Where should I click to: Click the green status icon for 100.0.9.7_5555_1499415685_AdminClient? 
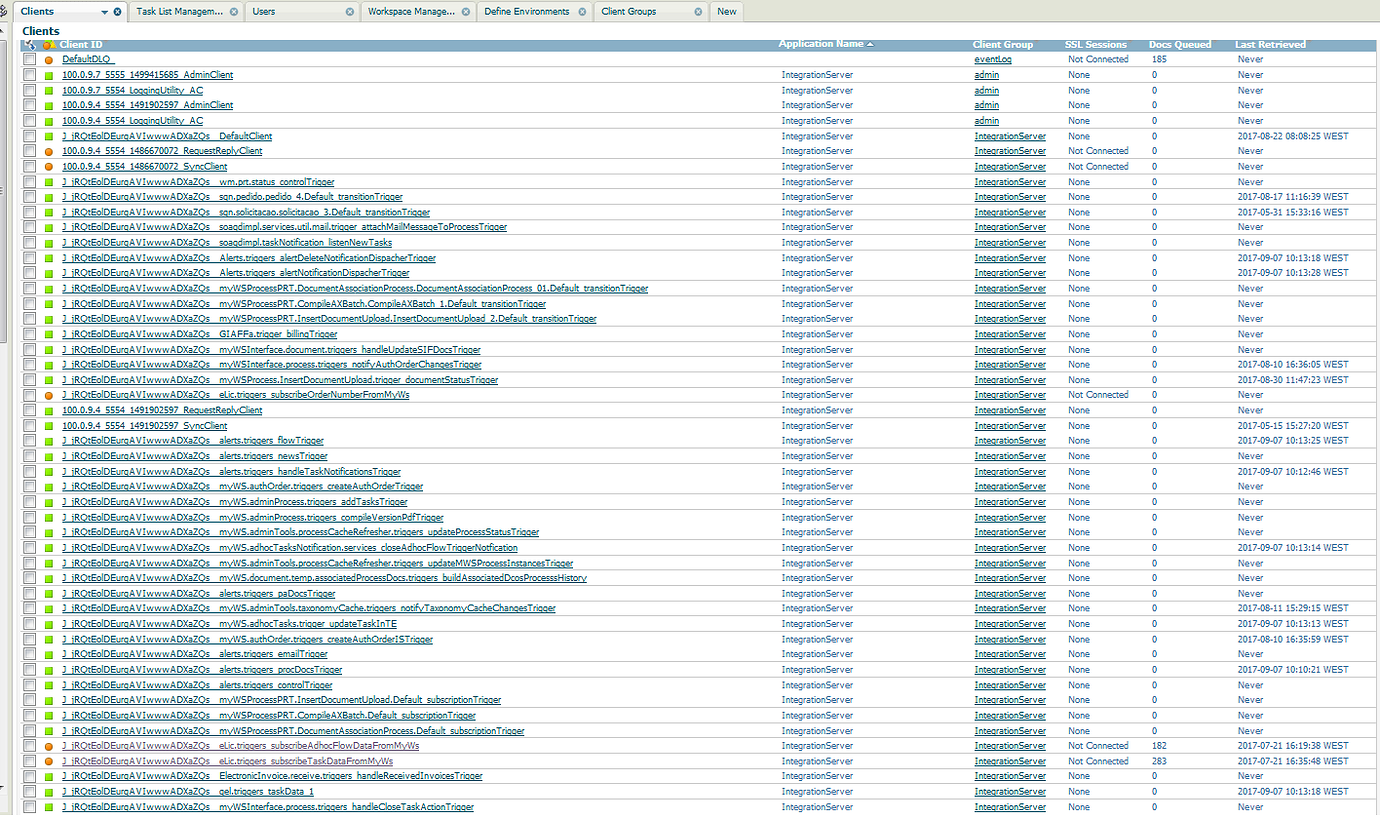coord(48,75)
